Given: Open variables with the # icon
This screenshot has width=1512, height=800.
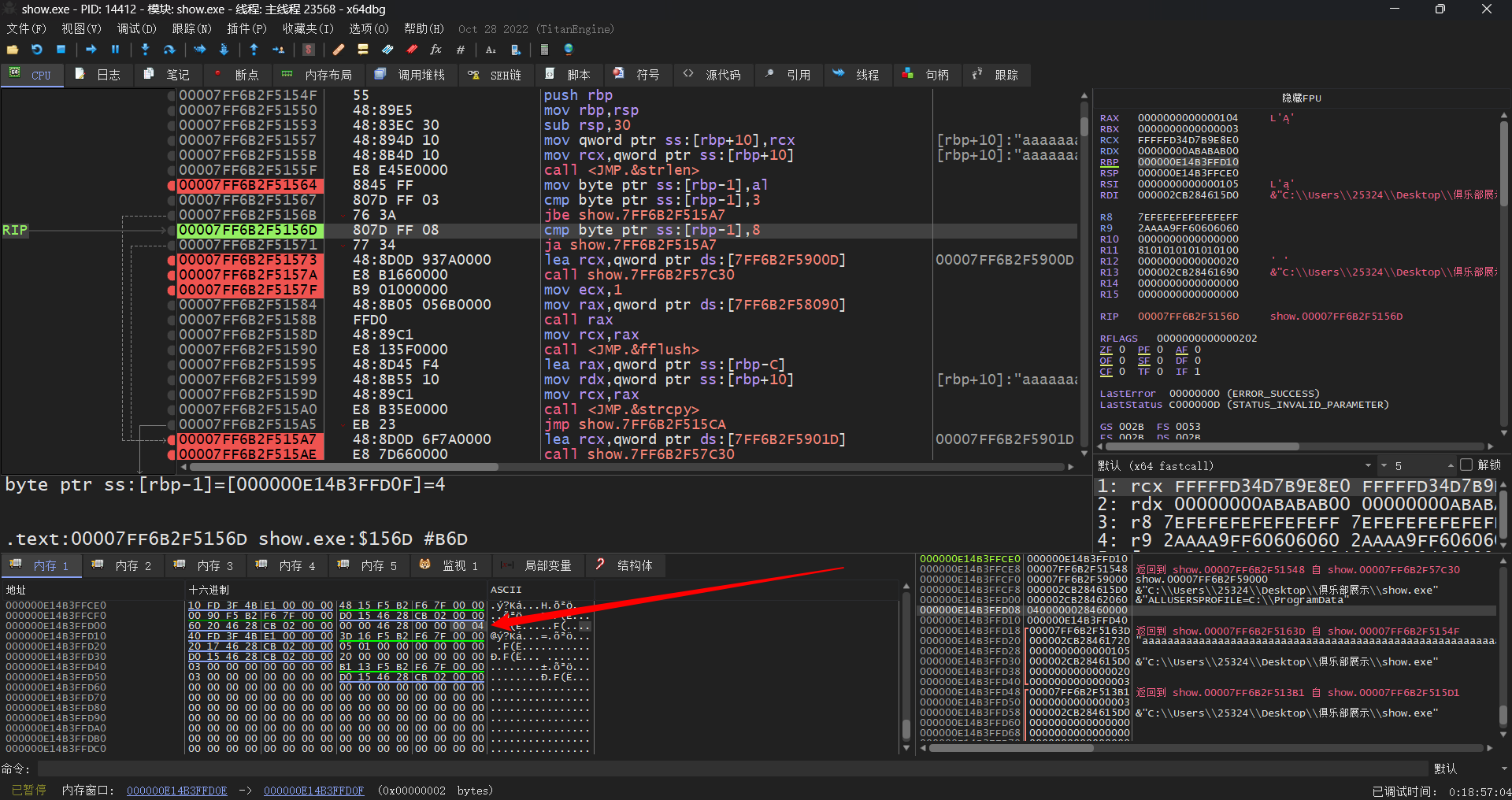Looking at the screenshot, I should (460, 50).
